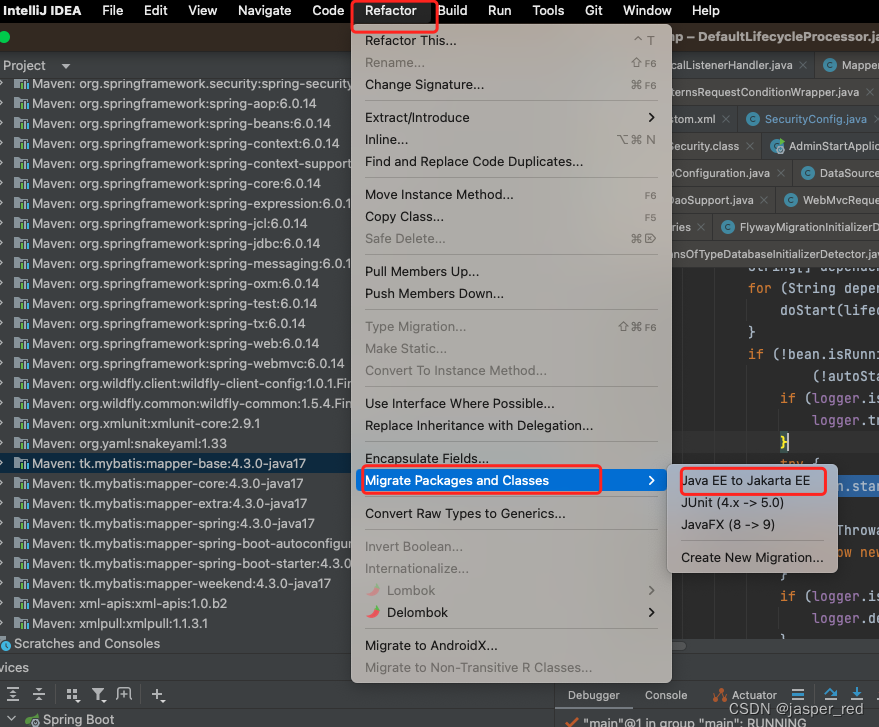
Task: Close the ecurity.class editor tab
Action: point(750,146)
